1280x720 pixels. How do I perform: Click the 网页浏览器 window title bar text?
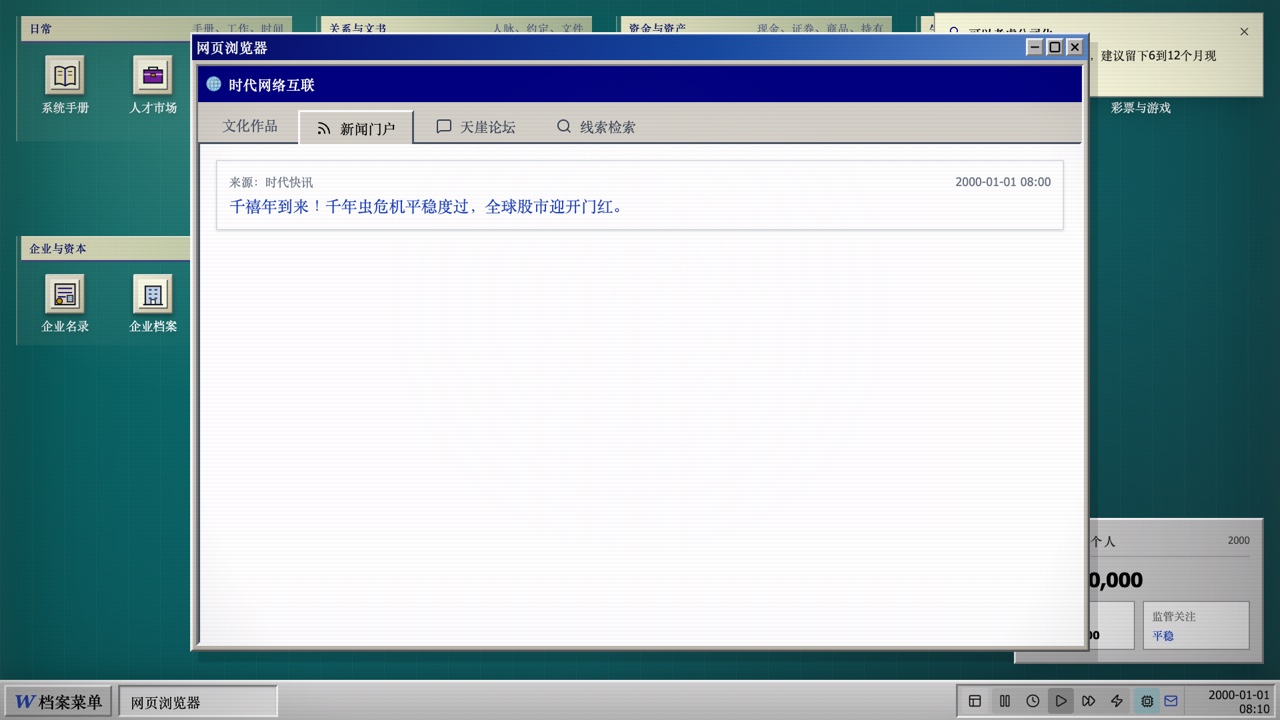click(x=232, y=48)
